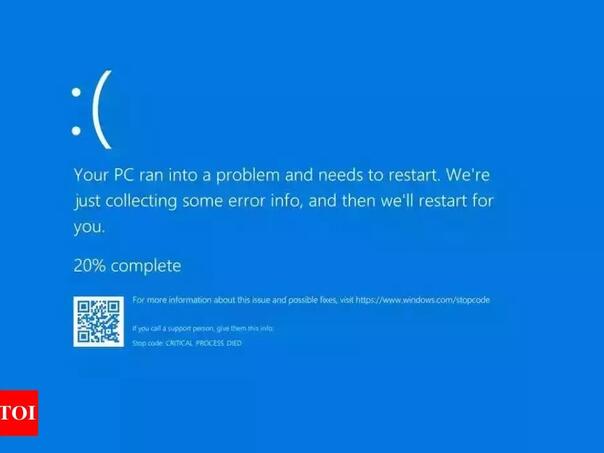
Task: Click the '20%' number in the progress text
Action: (x=89, y=266)
